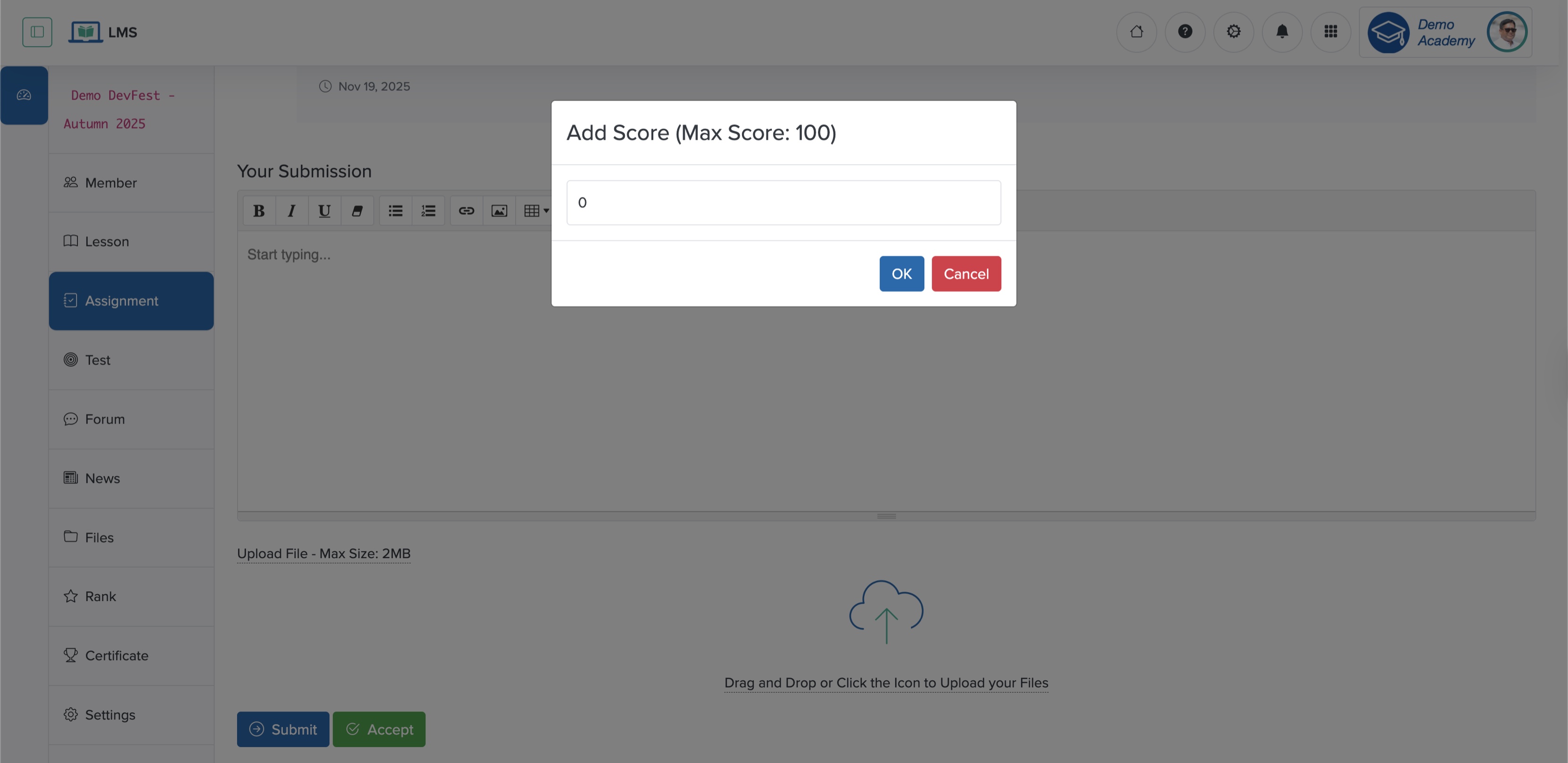Open the profile avatar menu
Image resolution: width=1568 pixels, height=763 pixels.
(x=1508, y=32)
